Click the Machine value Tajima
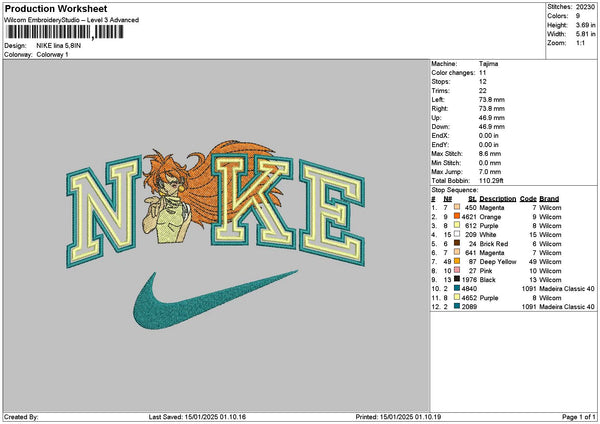This screenshot has width=600, height=424. (489, 64)
